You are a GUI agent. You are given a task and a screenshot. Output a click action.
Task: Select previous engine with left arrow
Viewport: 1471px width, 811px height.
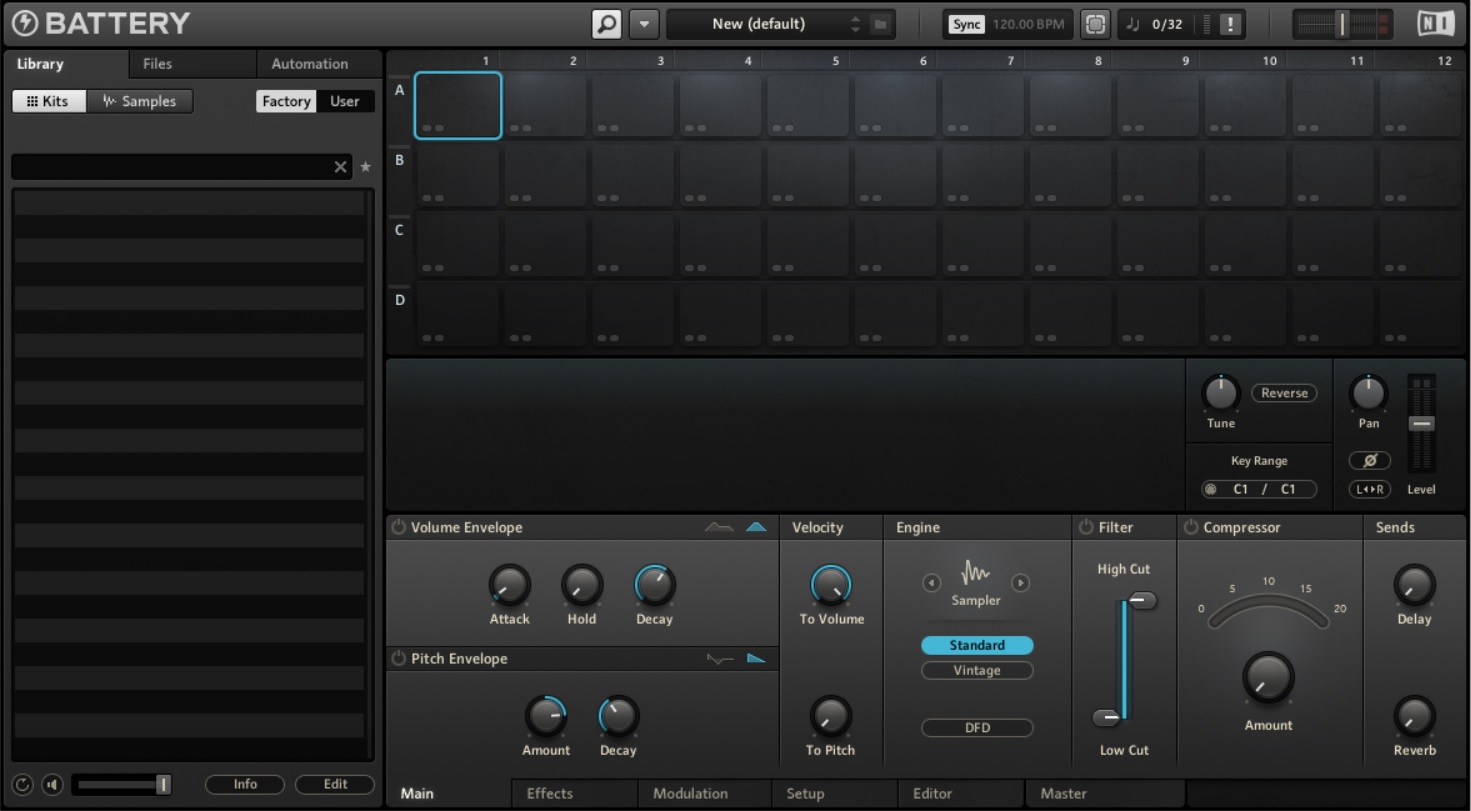[x=930, y=583]
